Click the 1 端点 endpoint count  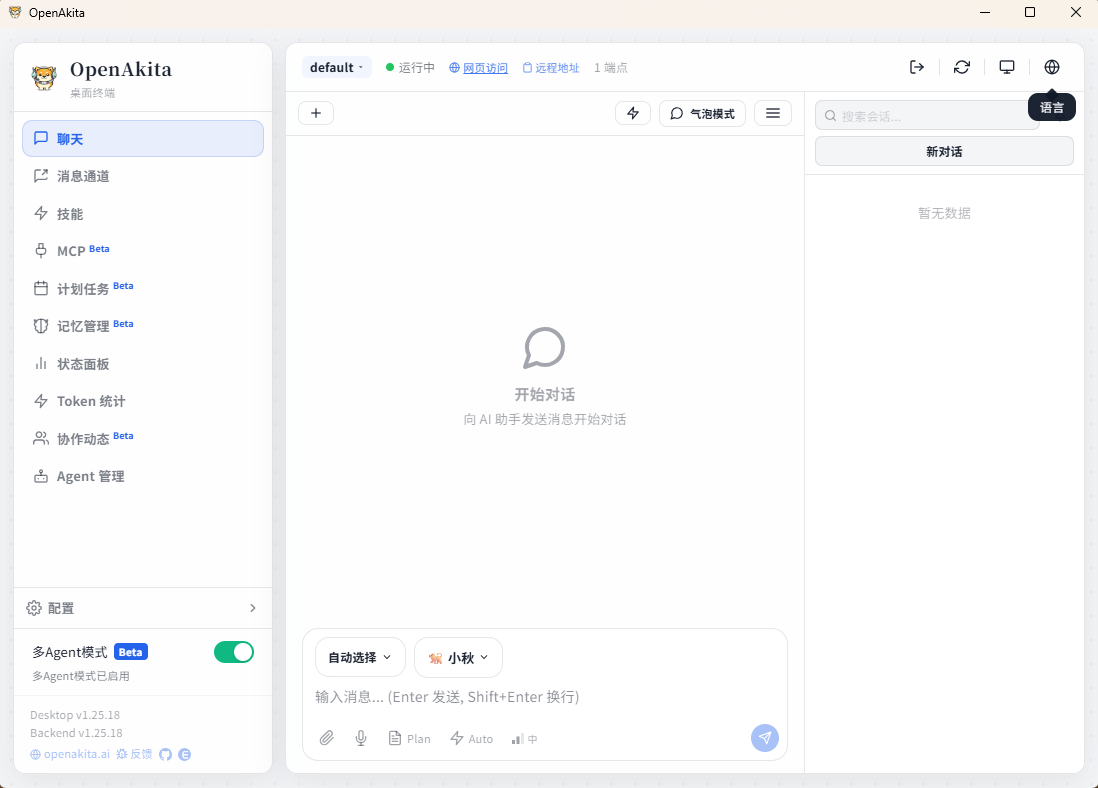click(611, 68)
